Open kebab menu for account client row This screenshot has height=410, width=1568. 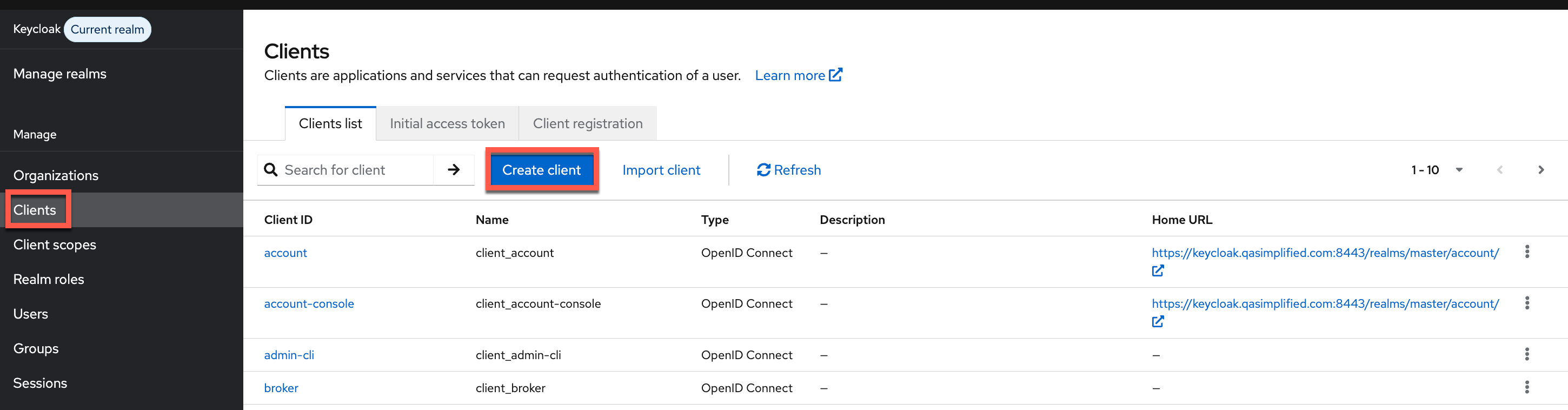[x=1526, y=252]
